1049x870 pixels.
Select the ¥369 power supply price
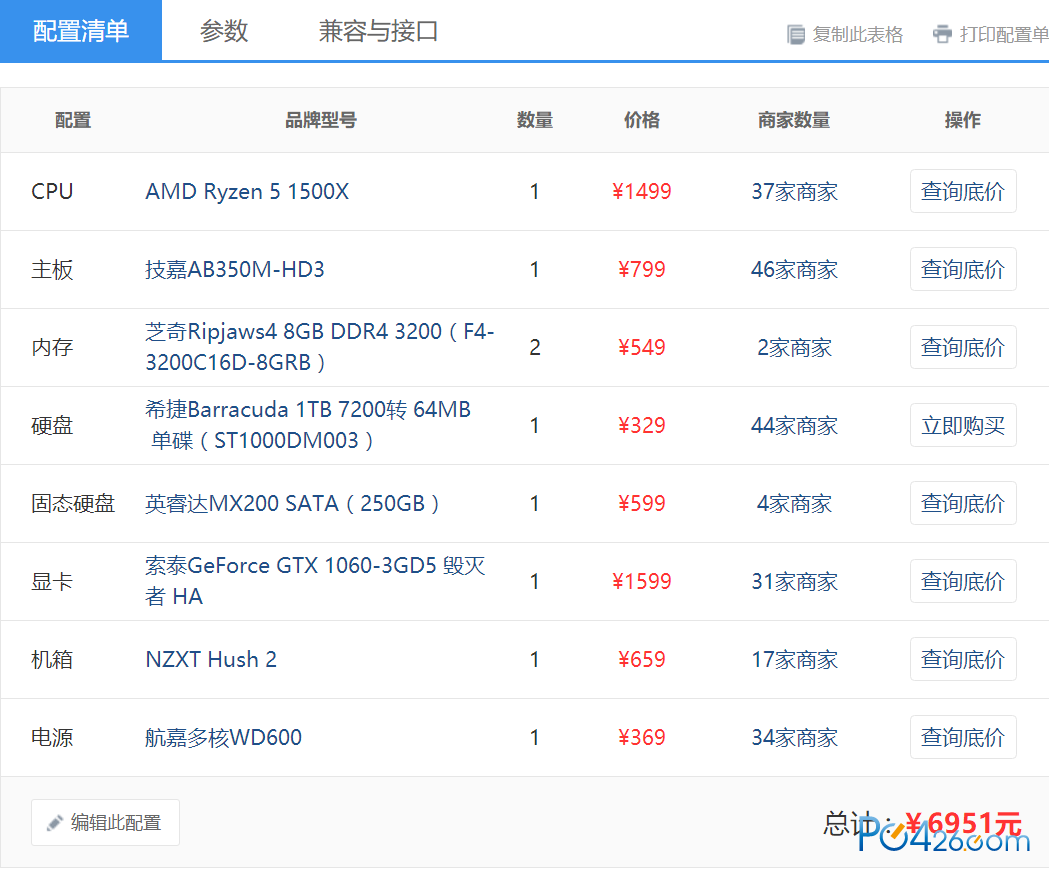click(642, 737)
